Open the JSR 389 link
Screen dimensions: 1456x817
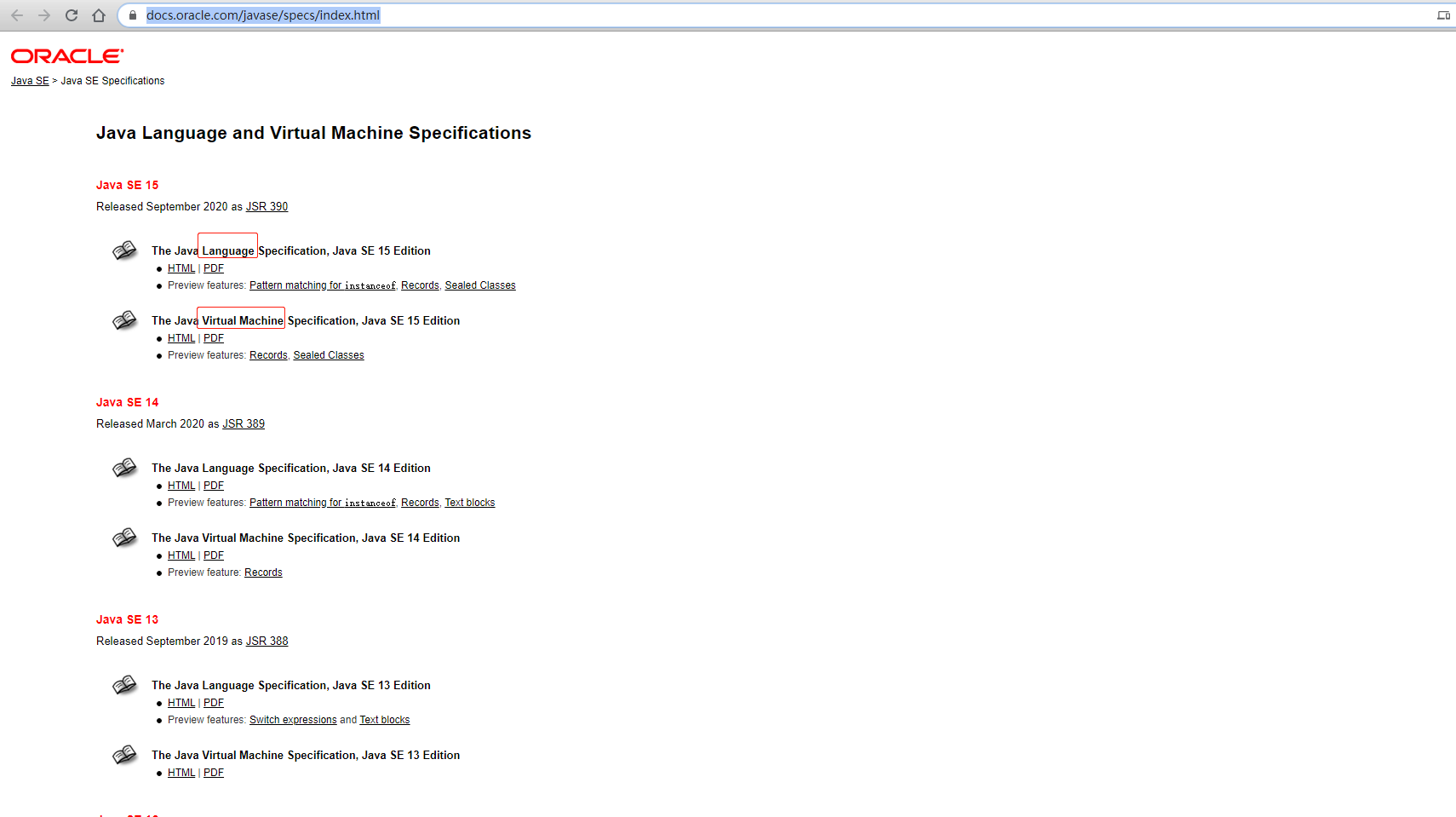click(244, 424)
